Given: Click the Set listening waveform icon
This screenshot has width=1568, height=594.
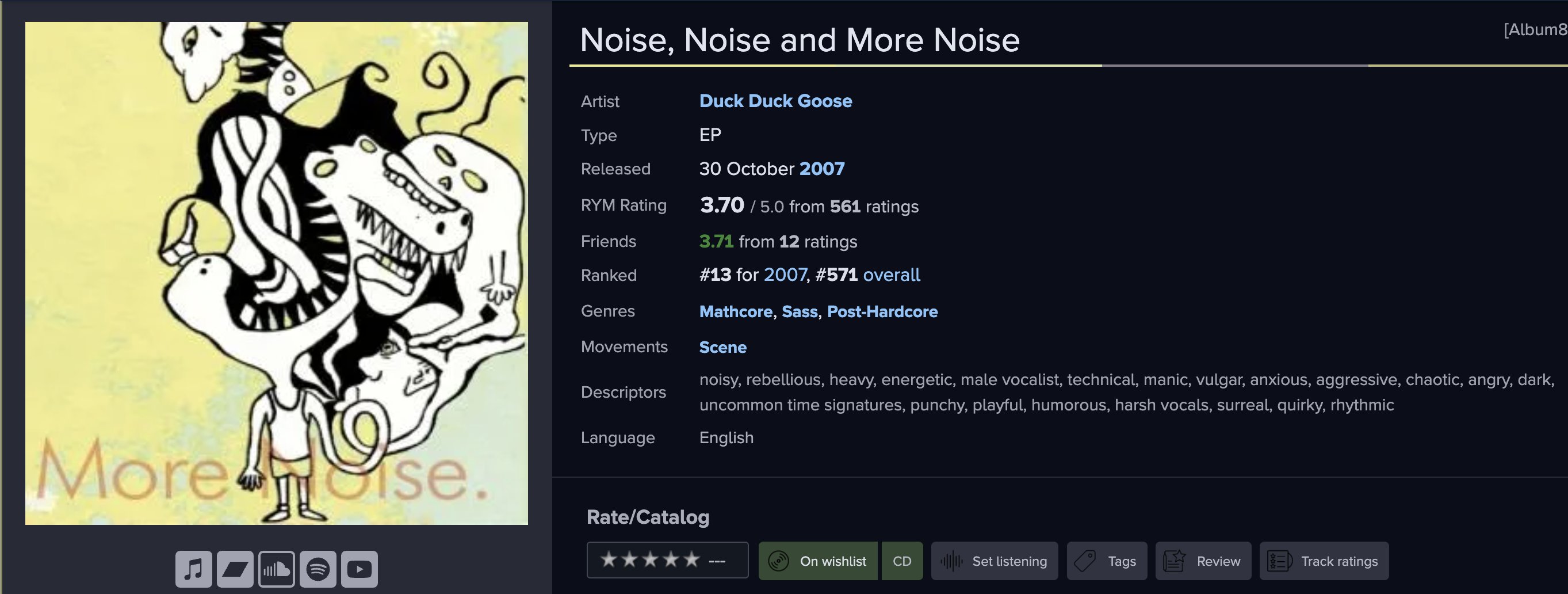Looking at the screenshot, I should tap(951, 561).
